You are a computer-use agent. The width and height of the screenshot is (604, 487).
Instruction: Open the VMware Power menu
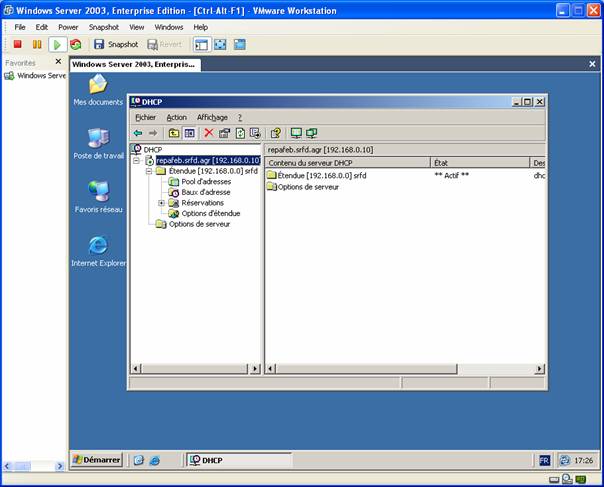pyautogui.click(x=68, y=27)
